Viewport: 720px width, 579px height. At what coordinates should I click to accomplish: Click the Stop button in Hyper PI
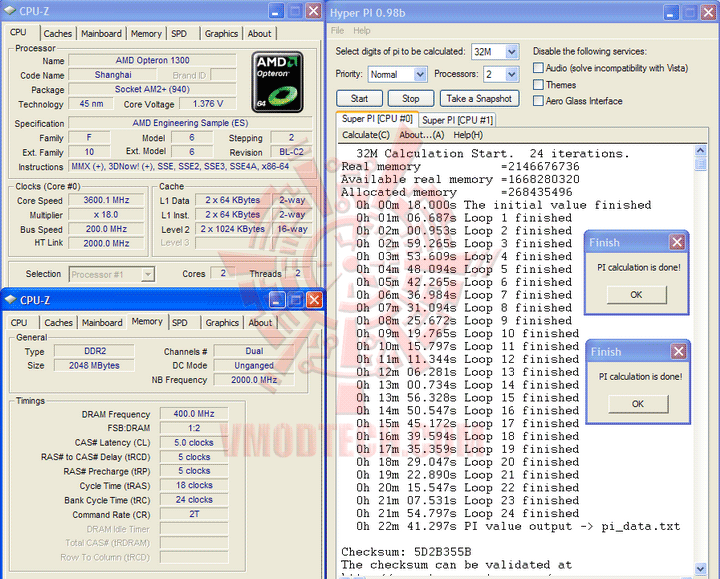coord(411,98)
